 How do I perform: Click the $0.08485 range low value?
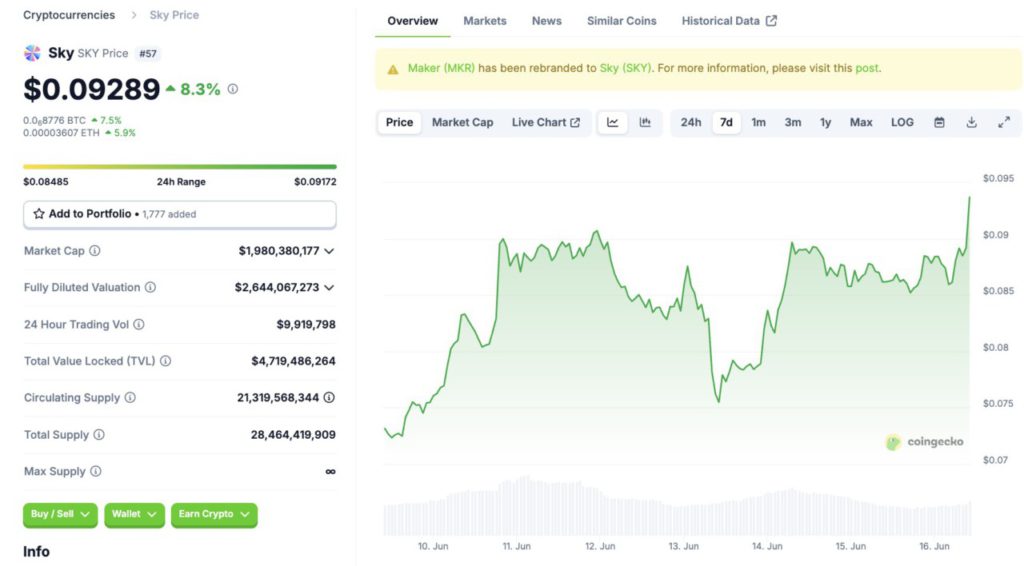tap(46, 181)
